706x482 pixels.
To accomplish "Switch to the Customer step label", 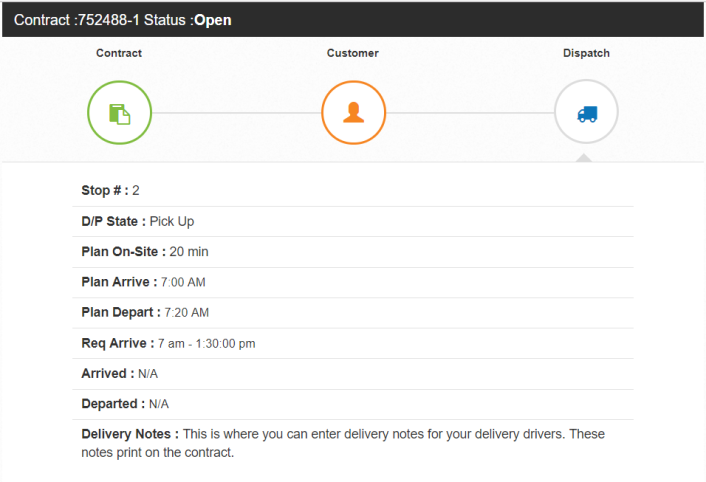I will [353, 53].
